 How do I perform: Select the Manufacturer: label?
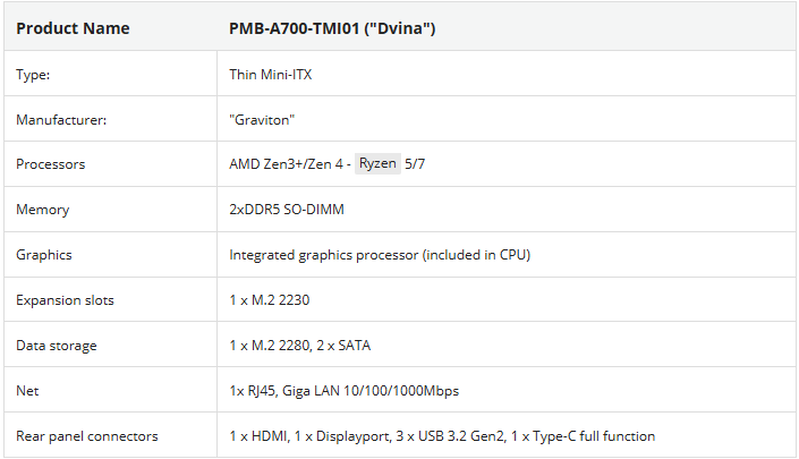(x=61, y=119)
